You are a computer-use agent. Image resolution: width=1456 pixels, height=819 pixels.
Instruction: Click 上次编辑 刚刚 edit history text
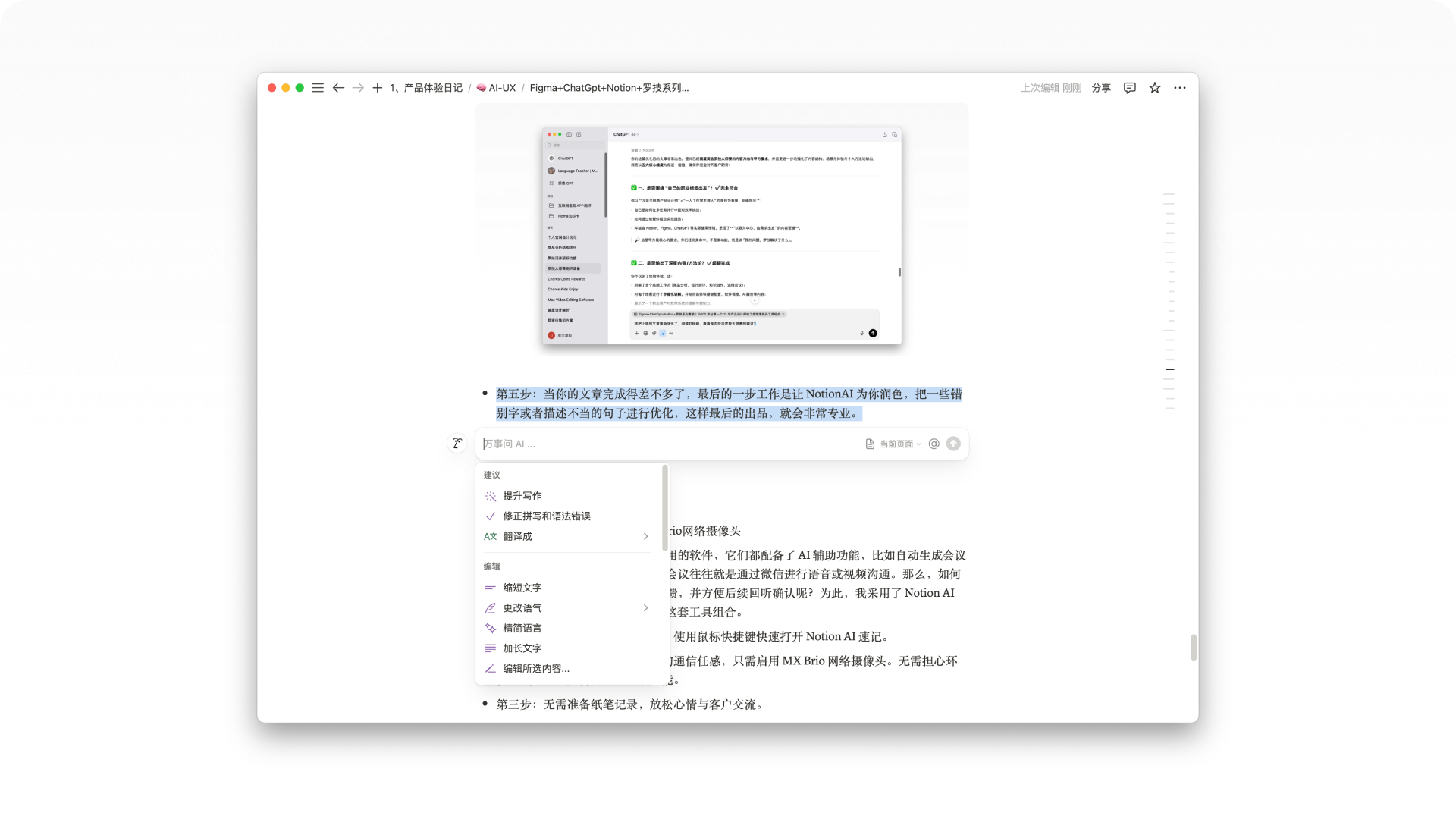click(x=1051, y=88)
